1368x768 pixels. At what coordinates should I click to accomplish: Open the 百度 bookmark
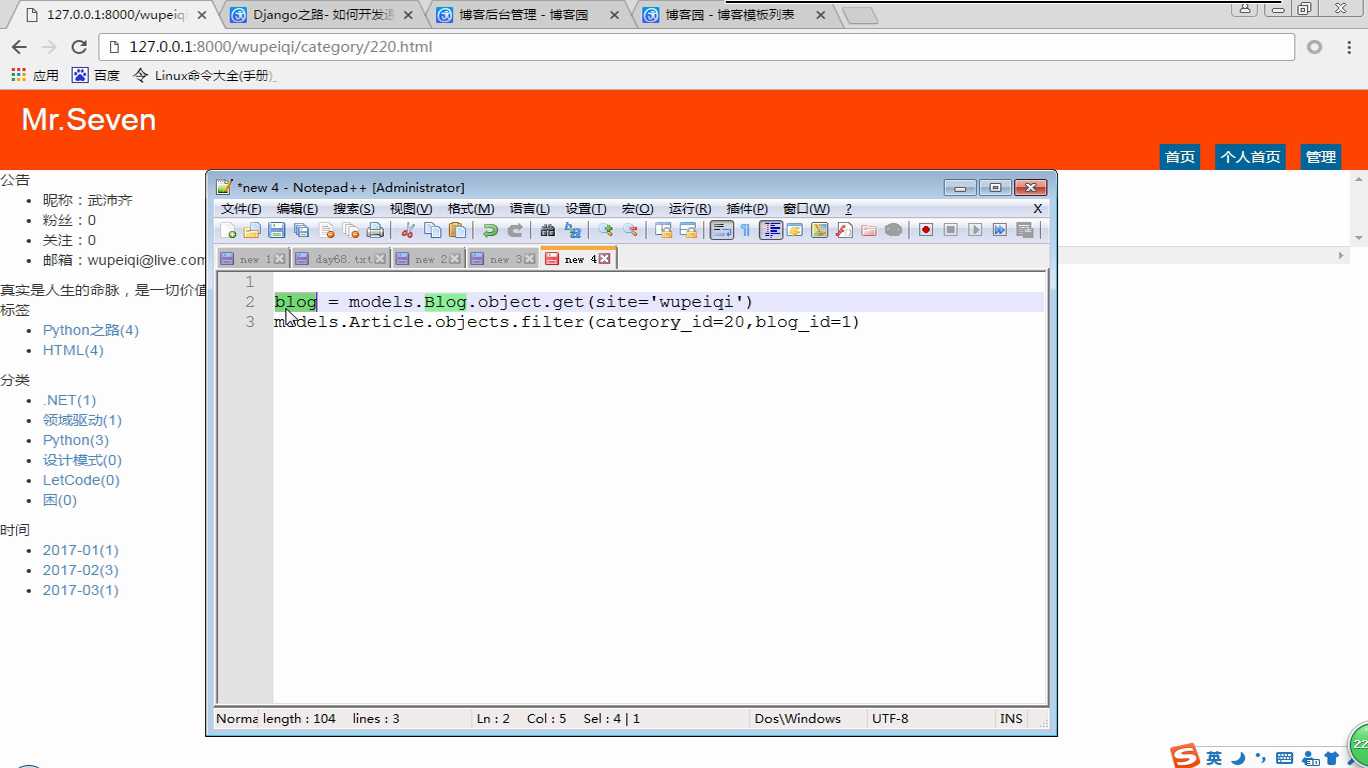pyautogui.click(x=96, y=75)
